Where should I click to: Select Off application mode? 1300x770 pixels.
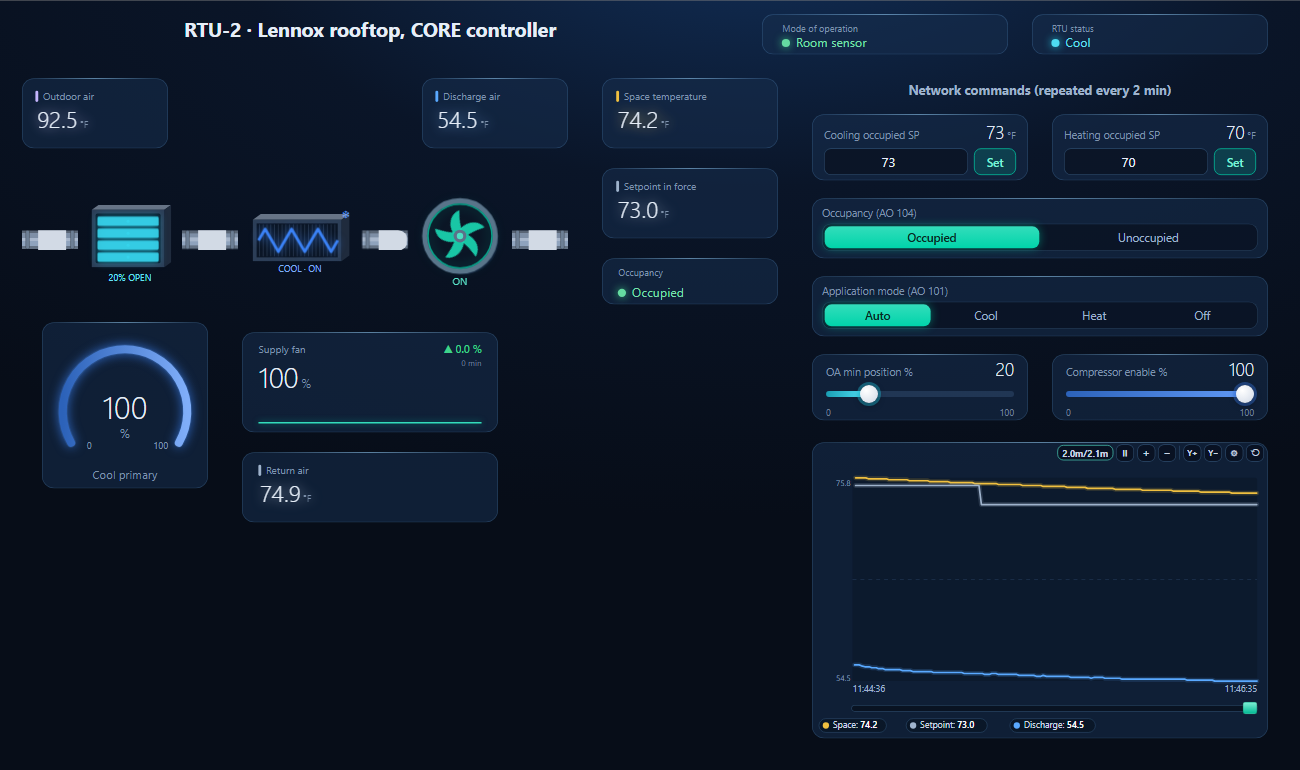1202,316
